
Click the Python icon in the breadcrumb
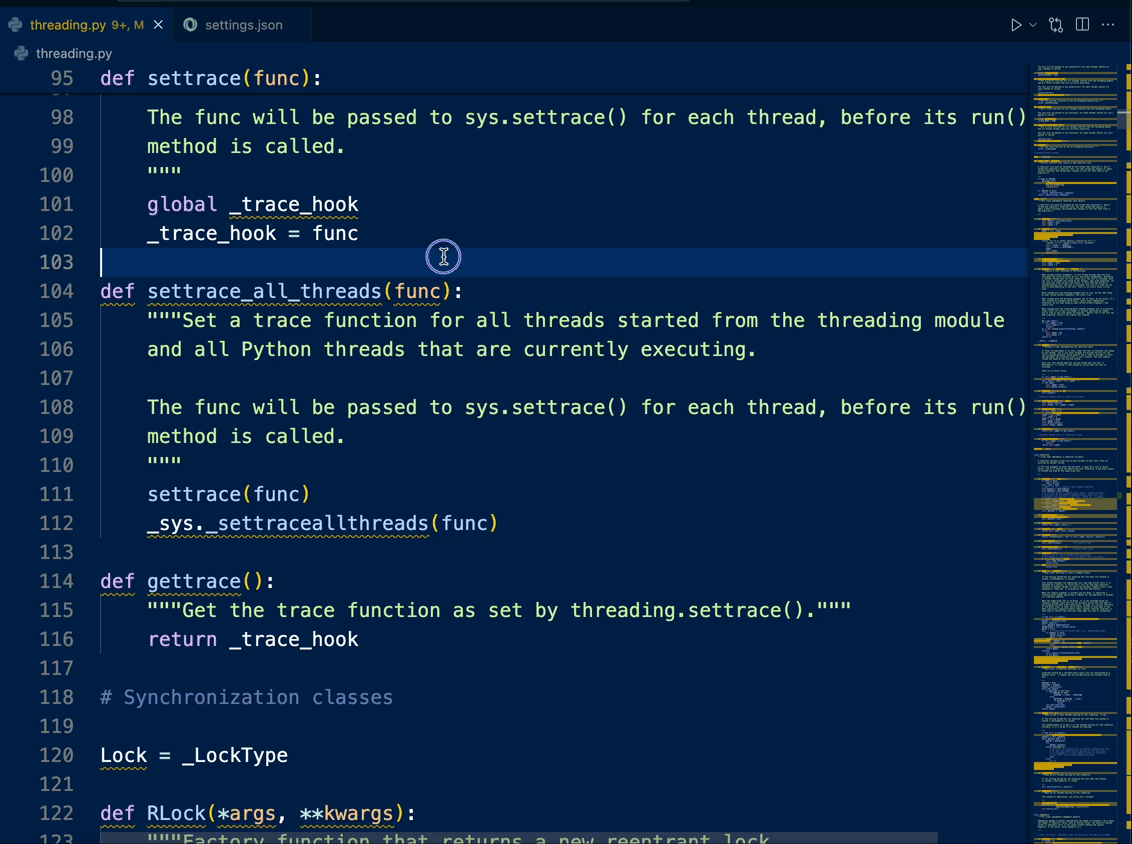(21, 53)
